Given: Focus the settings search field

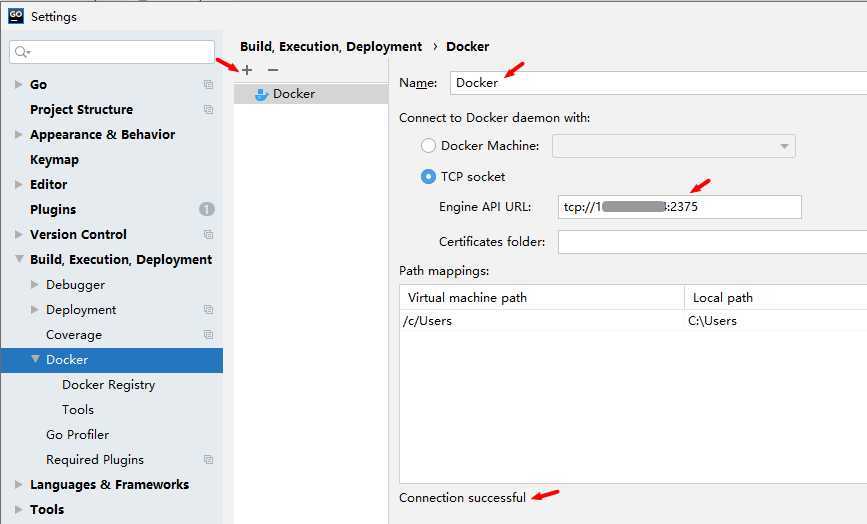Looking at the screenshot, I should 112,52.
